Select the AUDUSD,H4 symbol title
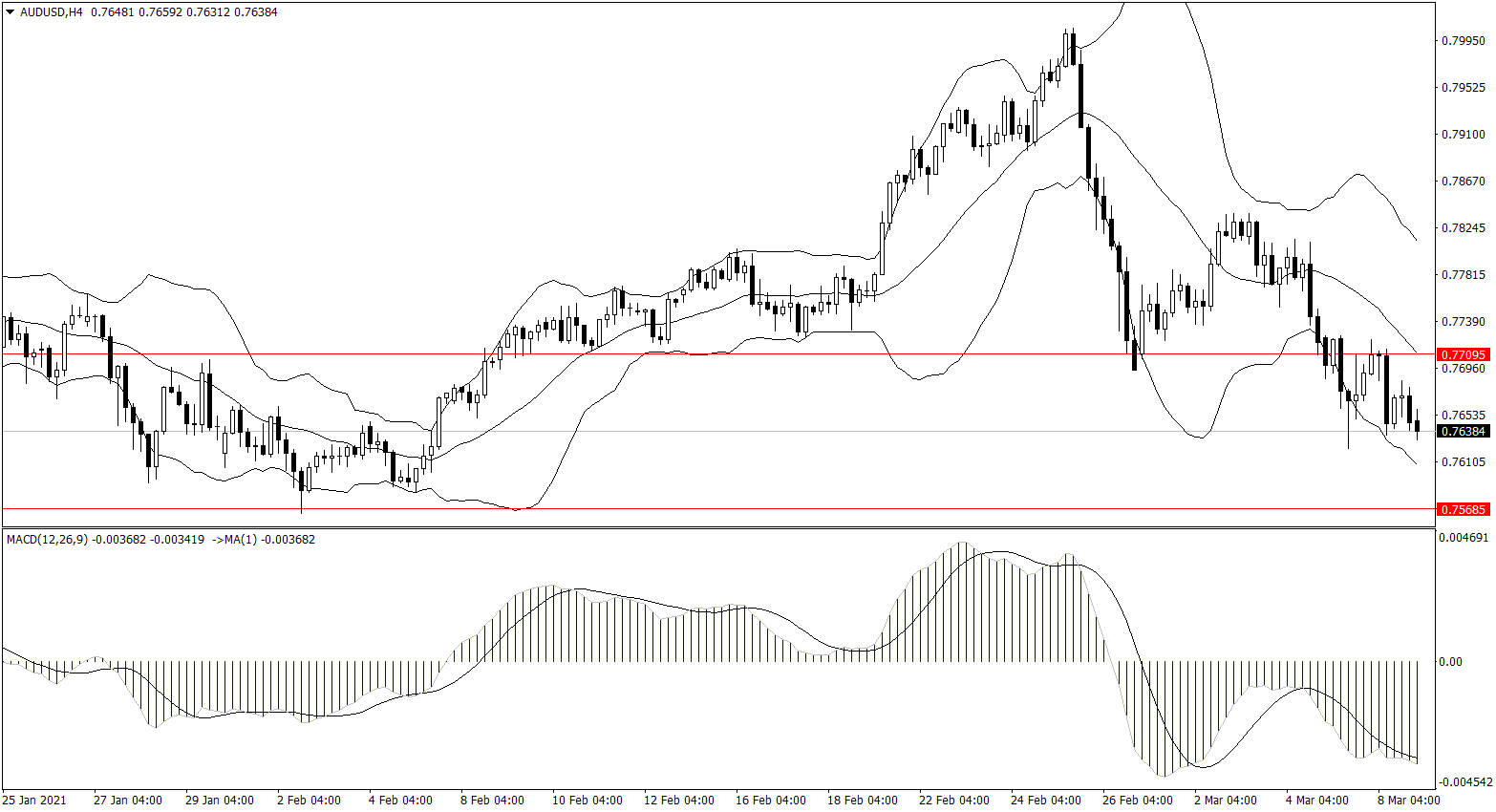 pos(52,12)
